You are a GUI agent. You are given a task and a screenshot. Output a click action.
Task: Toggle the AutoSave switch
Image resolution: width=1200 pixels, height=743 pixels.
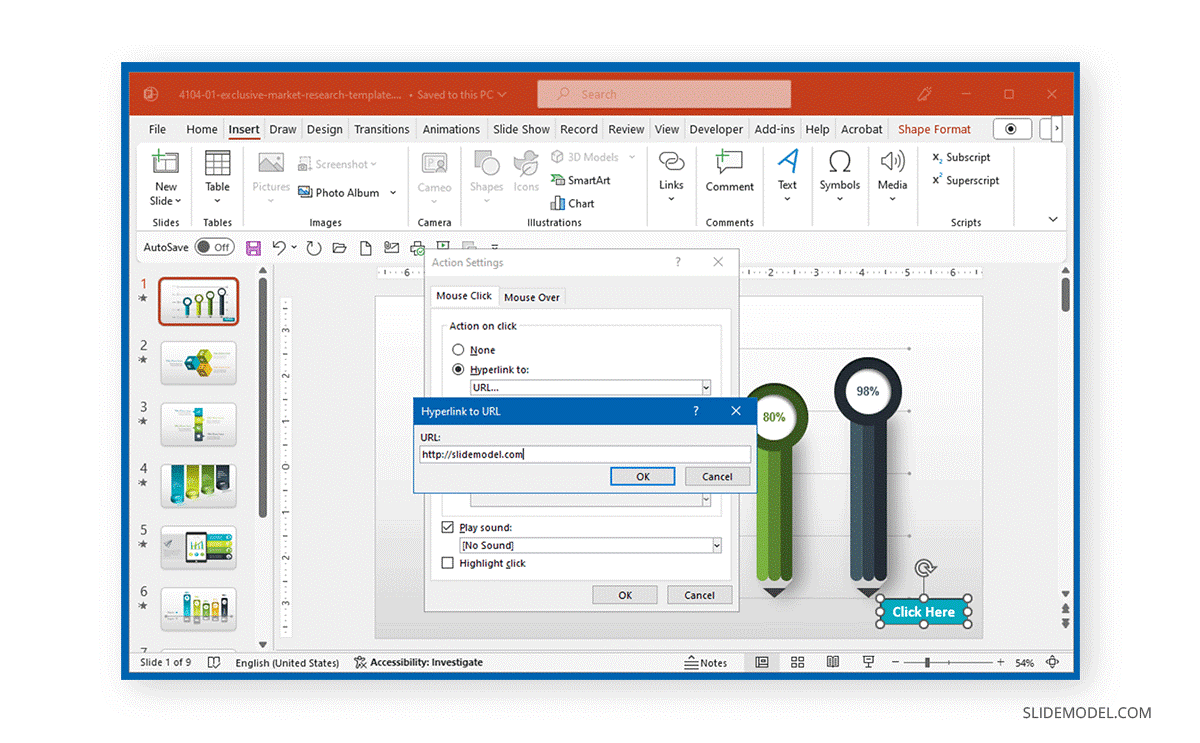214,247
